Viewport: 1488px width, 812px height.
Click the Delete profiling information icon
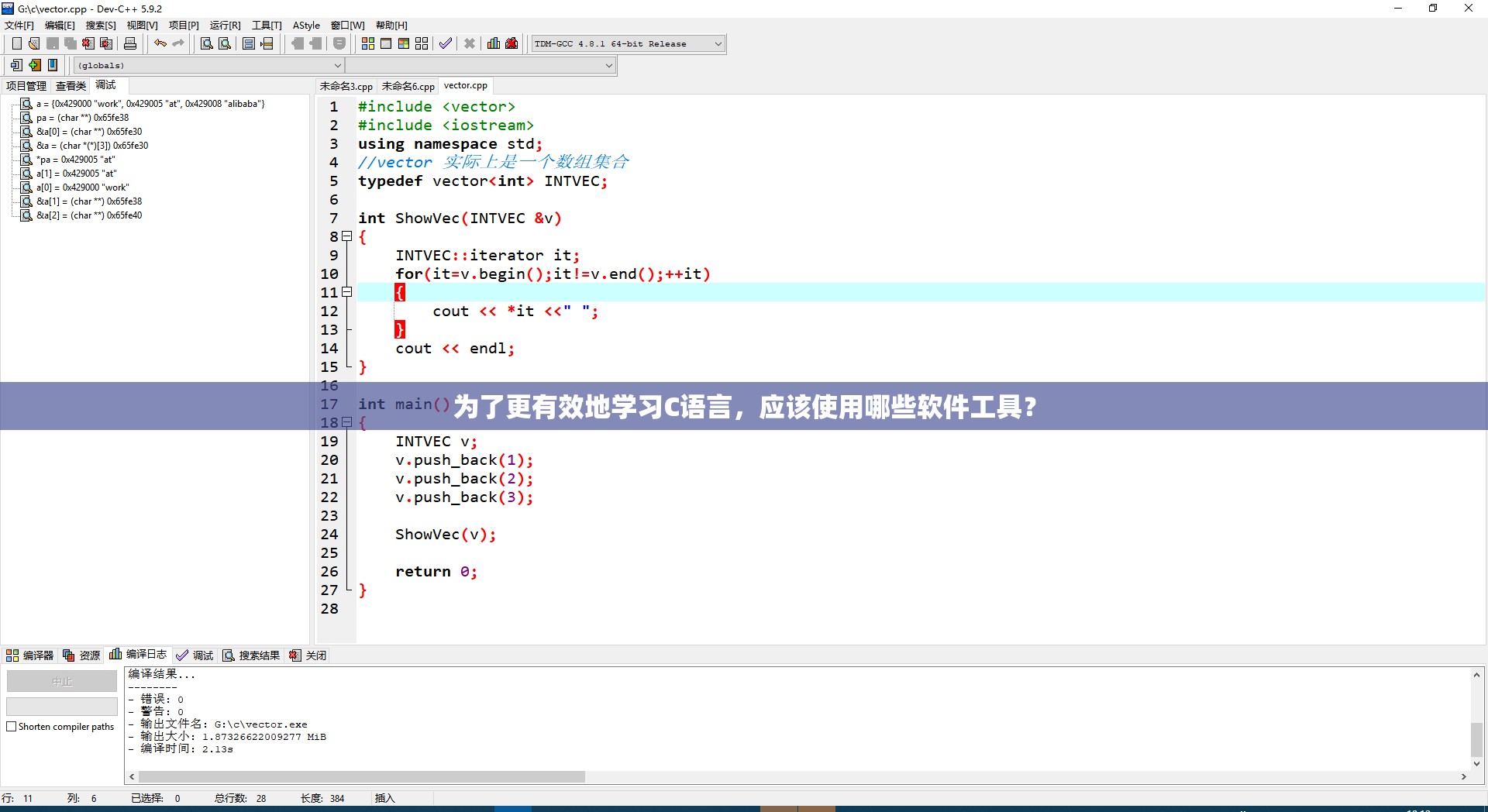coord(511,44)
